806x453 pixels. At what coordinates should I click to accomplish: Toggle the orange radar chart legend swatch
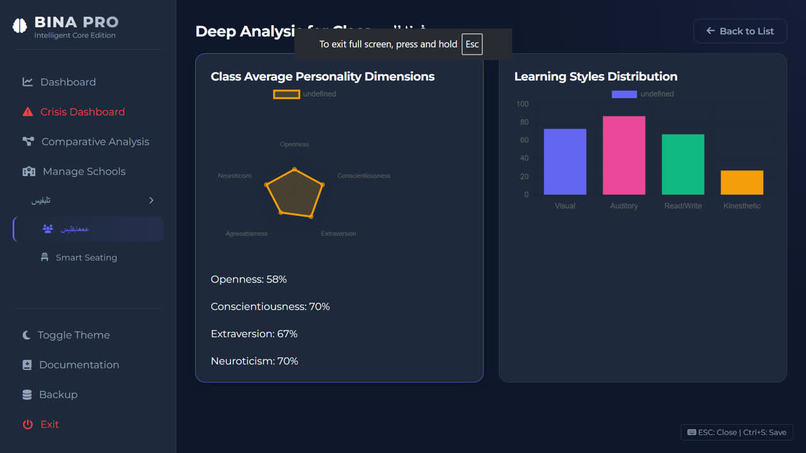pyautogui.click(x=286, y=94)
